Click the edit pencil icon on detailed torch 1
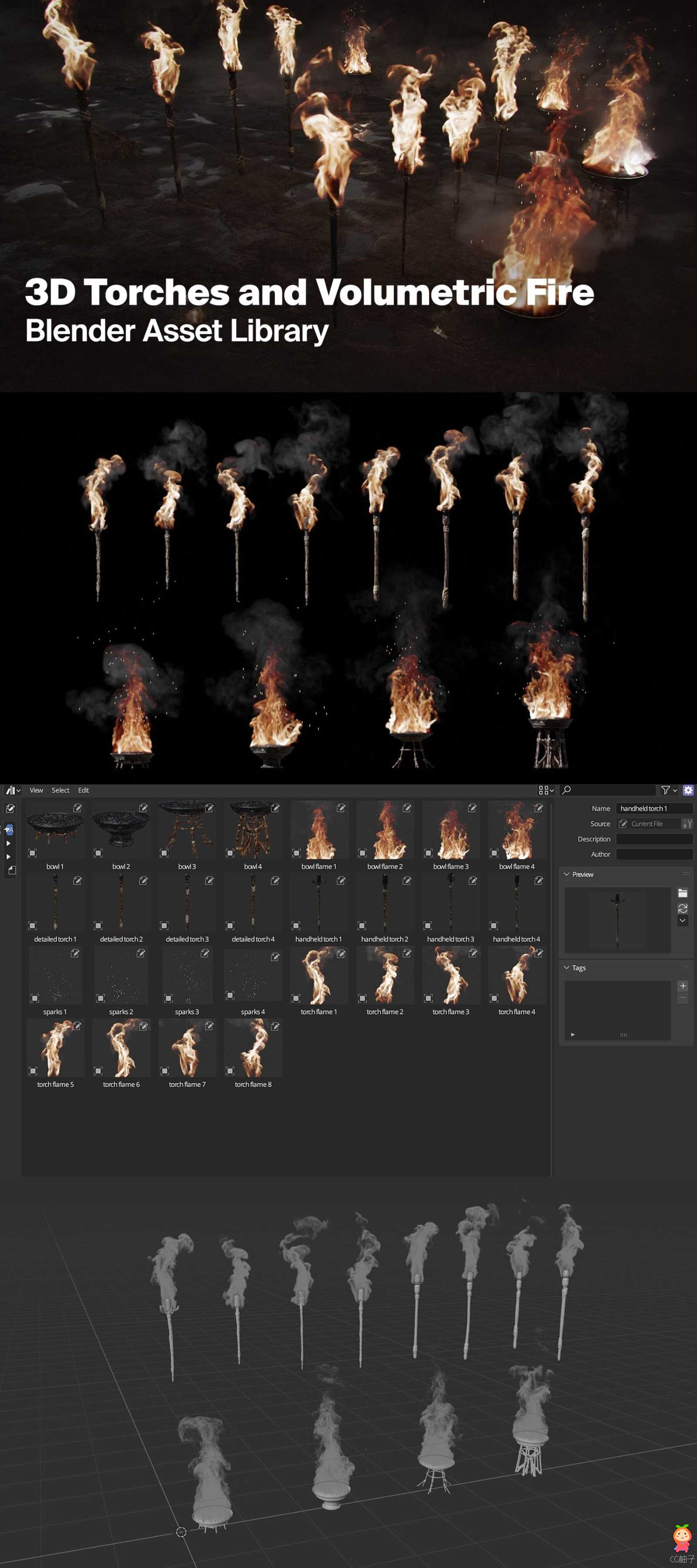 click(x=77, y=880)
